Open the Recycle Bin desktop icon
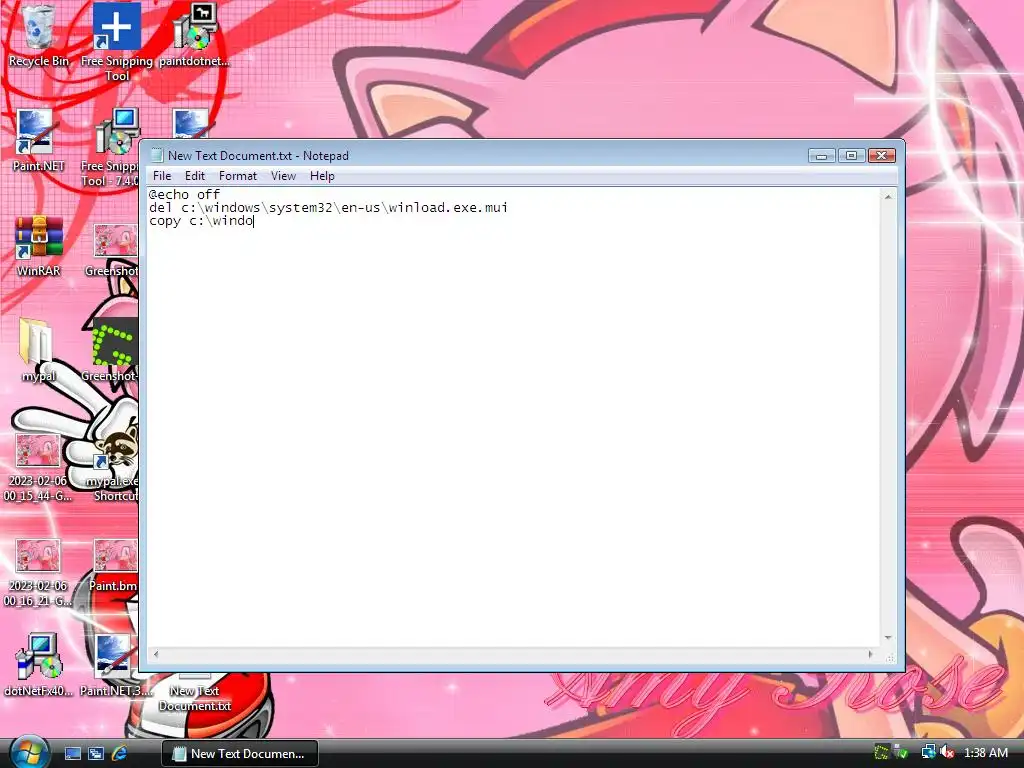This screenshot has width=1024, height=768. [39, 36]
